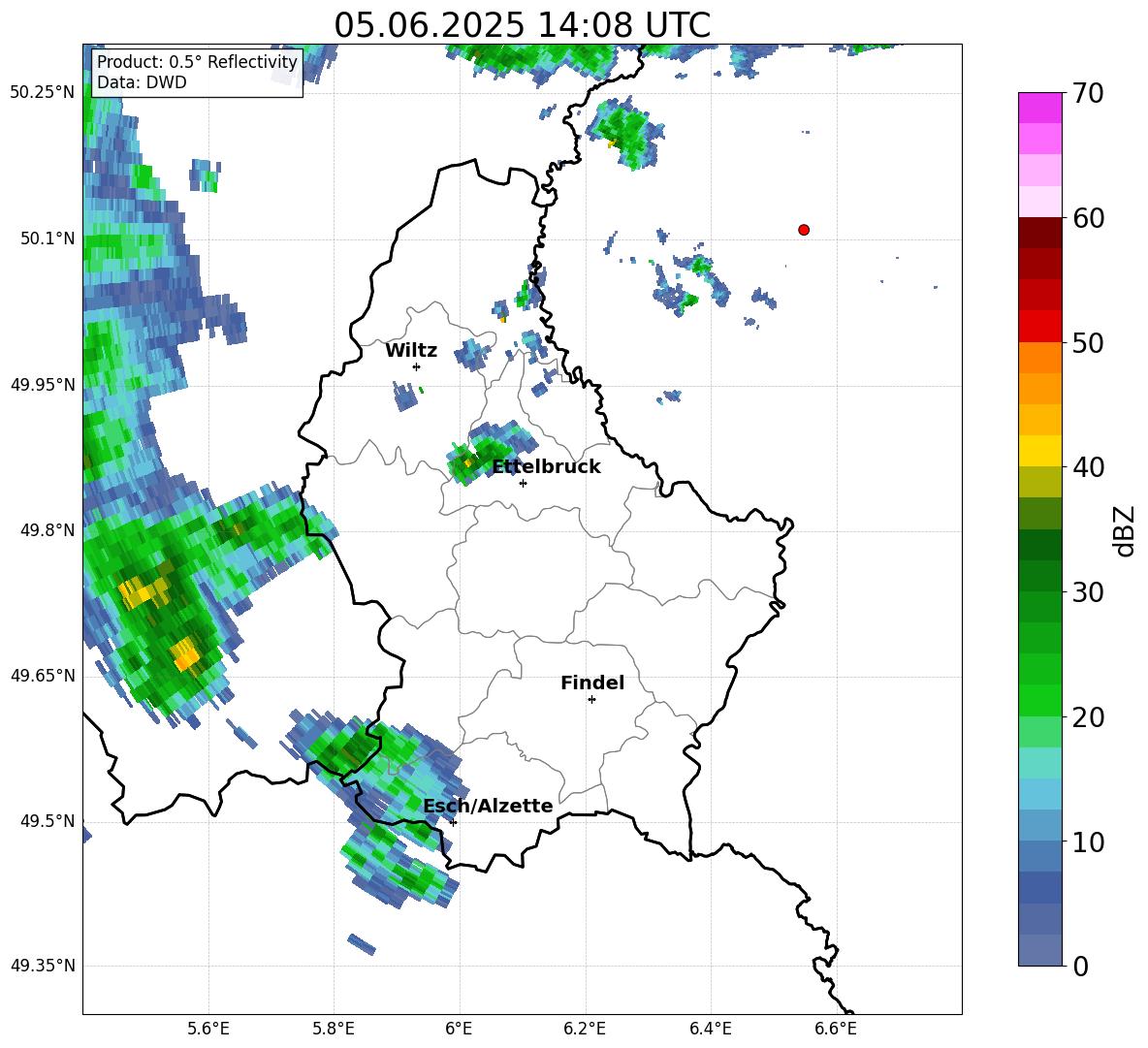Click the 'Product: 0.5° Reflectivity' legend text
Viewport: 1148px width, 1048px height.
197,61
